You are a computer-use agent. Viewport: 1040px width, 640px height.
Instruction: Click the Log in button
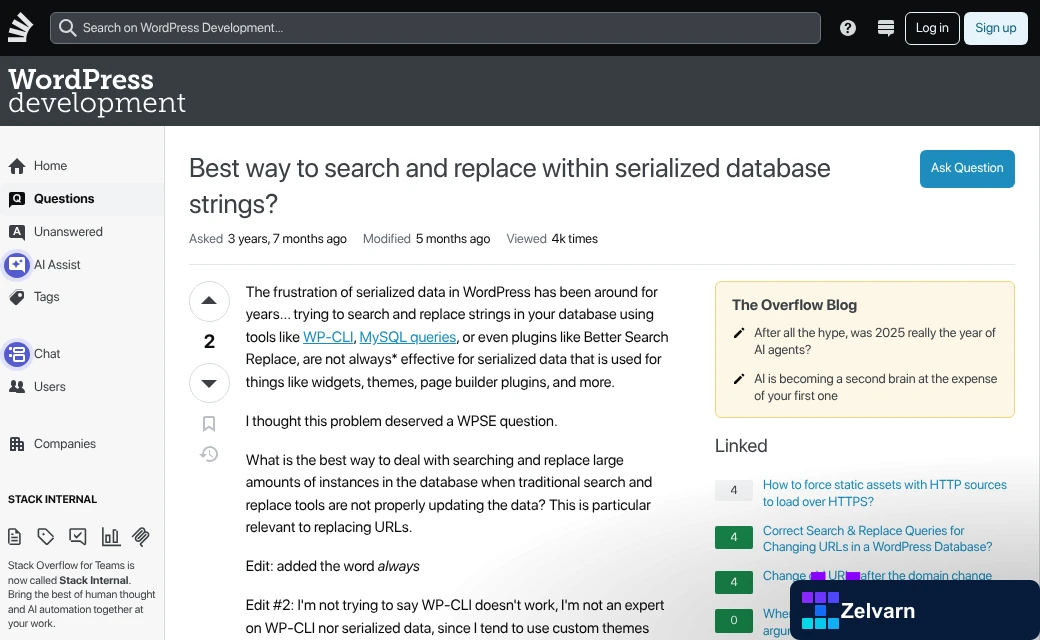pos(932,28)
